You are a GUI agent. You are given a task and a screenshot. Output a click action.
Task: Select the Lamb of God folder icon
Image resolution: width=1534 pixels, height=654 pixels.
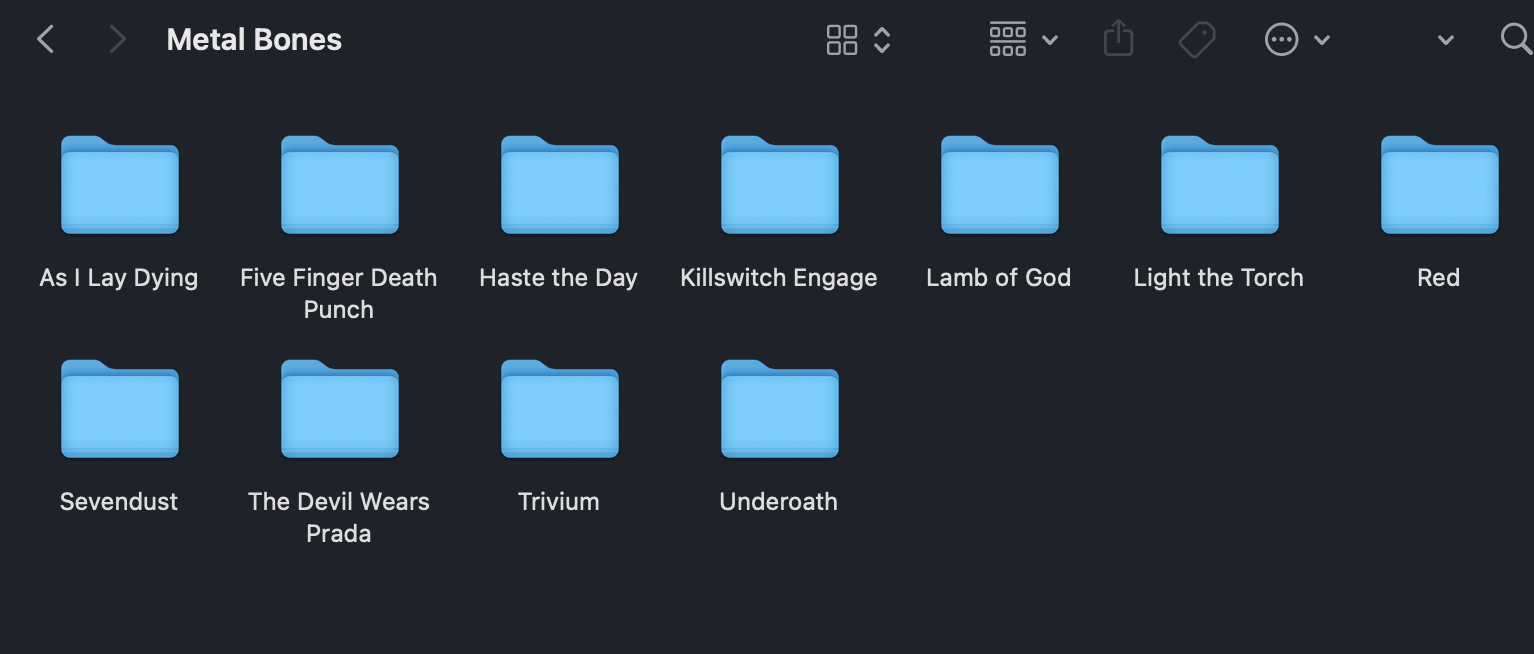pos(1000,185)
